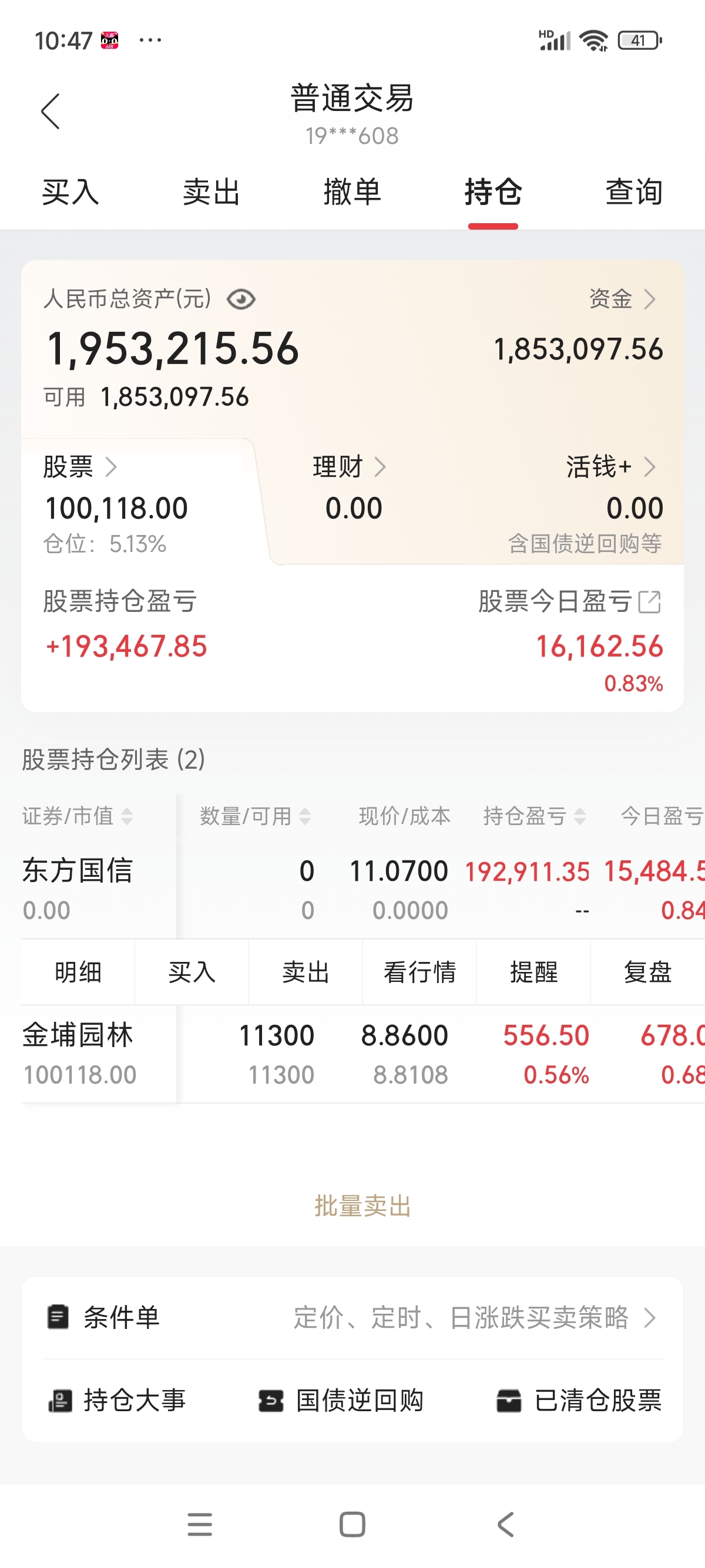The height and width of the screenshot is (1568, 705).
Task: Tap 看行情 button for 东方国信
Action: click(419, 972)
